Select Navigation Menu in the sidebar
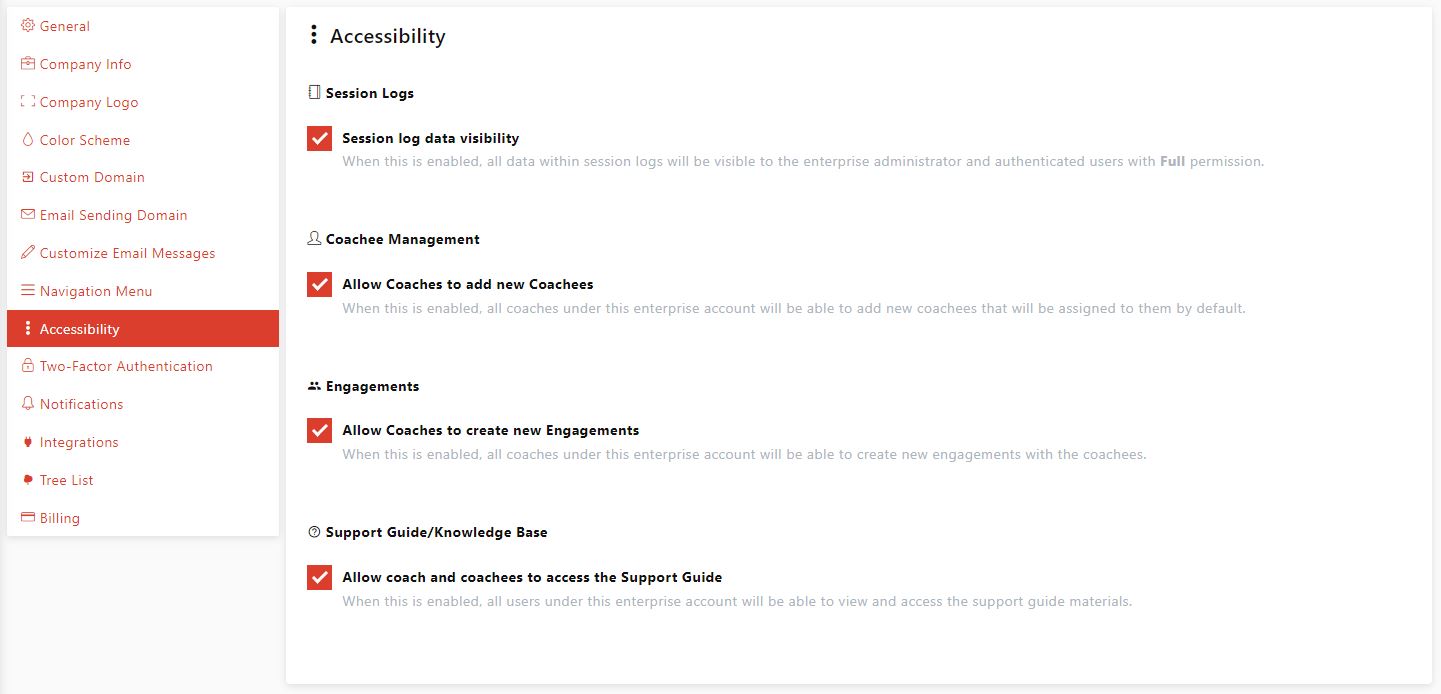 point(96,290)
